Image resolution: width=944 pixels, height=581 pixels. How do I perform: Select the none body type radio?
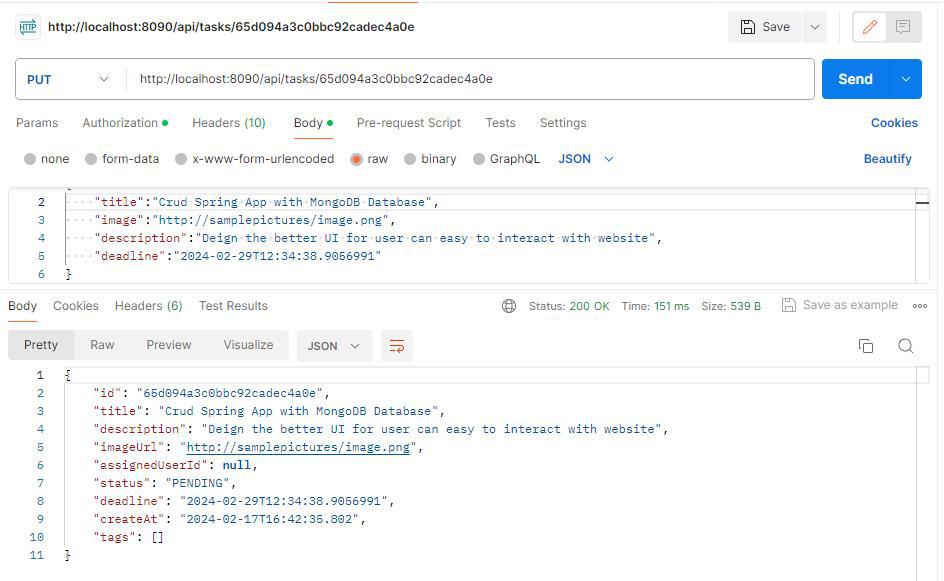coord(30,159)
